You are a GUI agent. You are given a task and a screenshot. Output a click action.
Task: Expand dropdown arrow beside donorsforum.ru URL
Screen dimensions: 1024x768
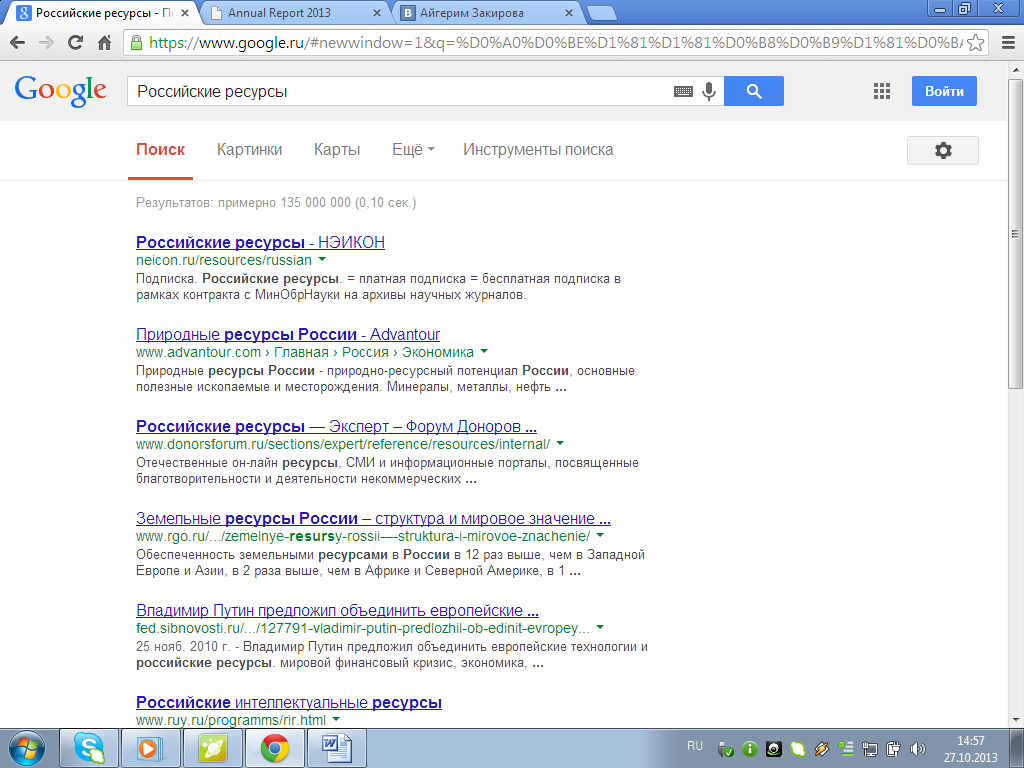[x=560, y=444]
